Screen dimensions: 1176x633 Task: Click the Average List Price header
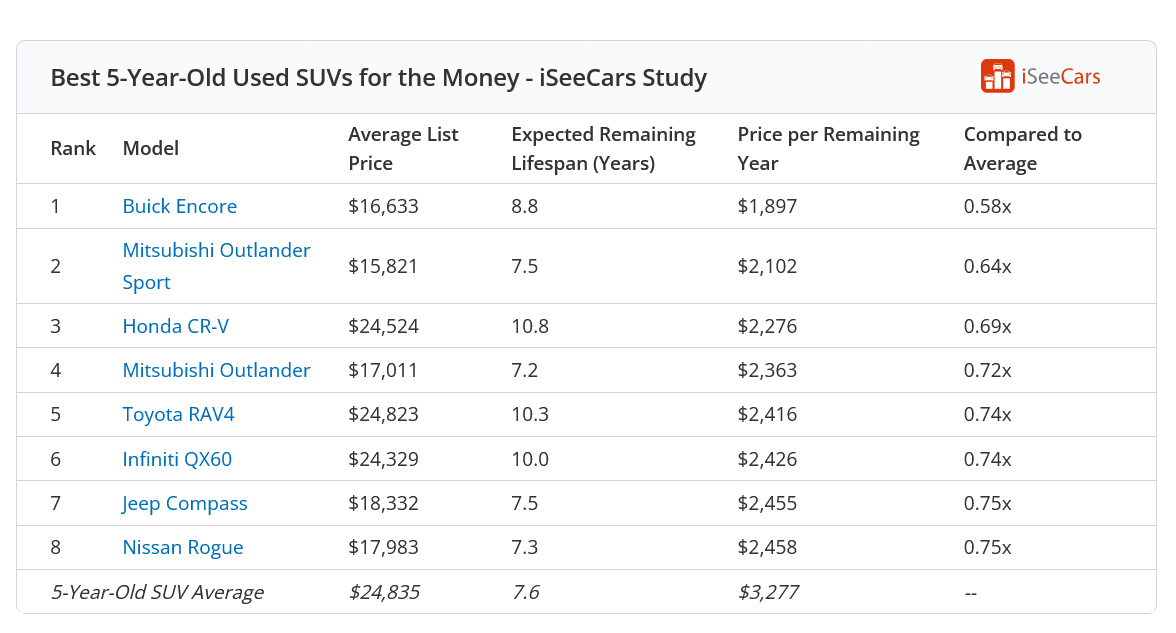pyautogui.click(x=403, y=148)
